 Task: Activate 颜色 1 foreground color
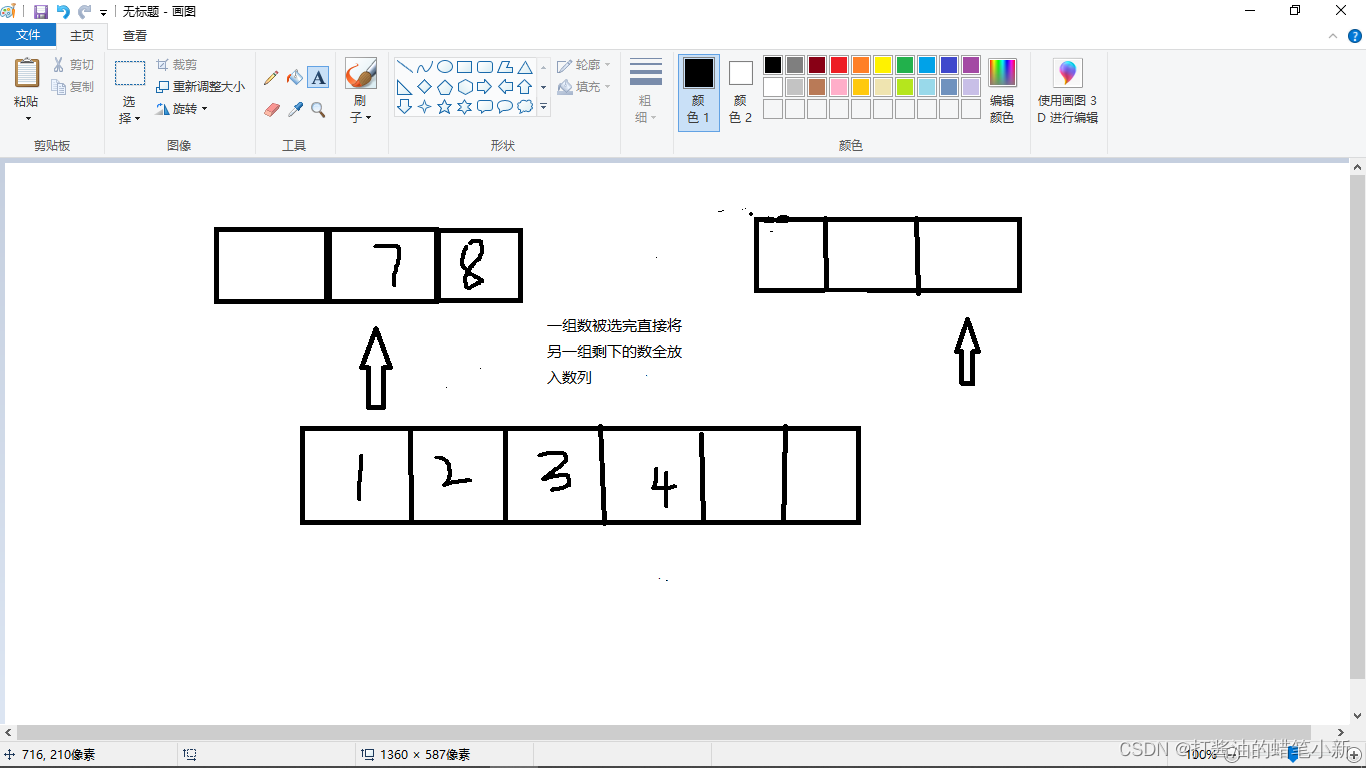point(699,92)
